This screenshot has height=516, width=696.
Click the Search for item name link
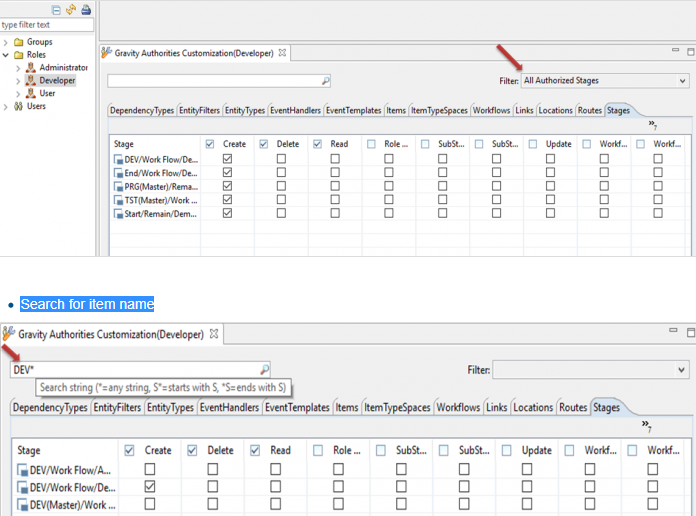[x=87, y=304]
